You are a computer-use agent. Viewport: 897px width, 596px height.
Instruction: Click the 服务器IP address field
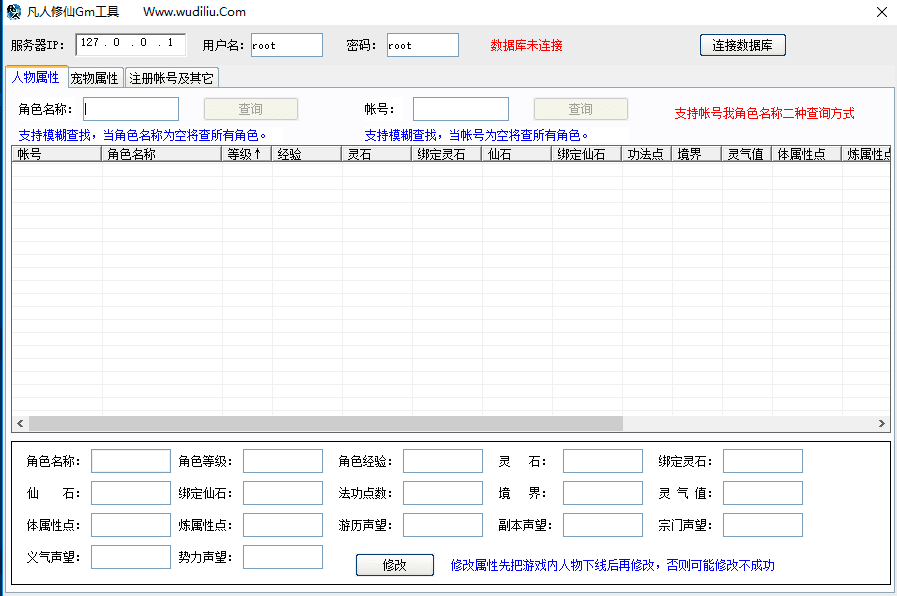point(130,44)
